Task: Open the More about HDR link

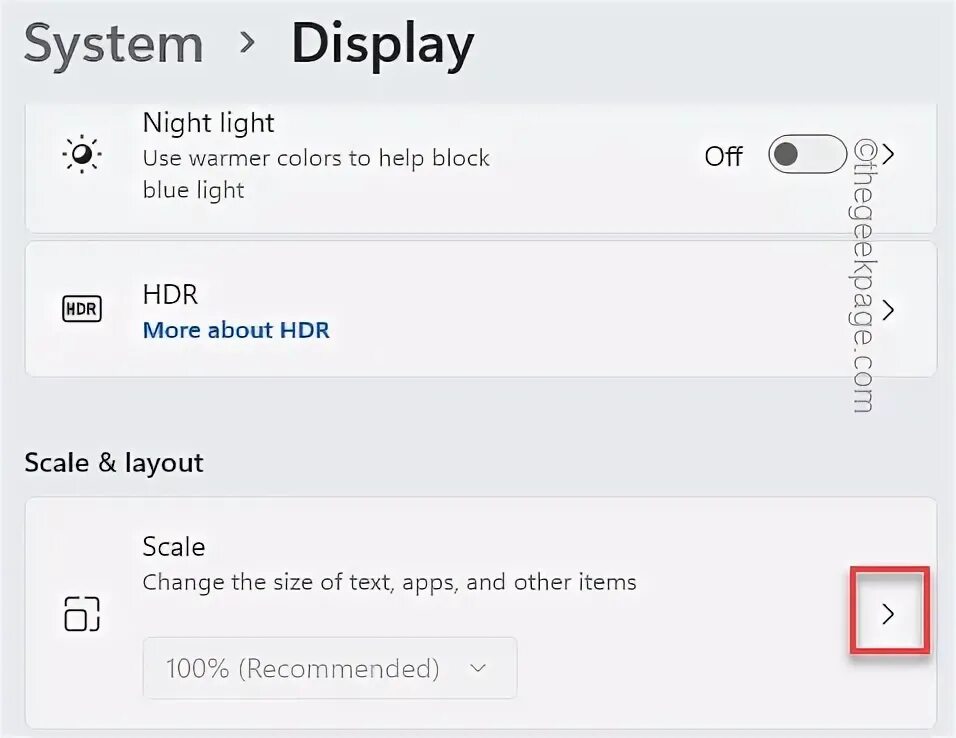Action: pyautogui.click(x=236, y=329)
